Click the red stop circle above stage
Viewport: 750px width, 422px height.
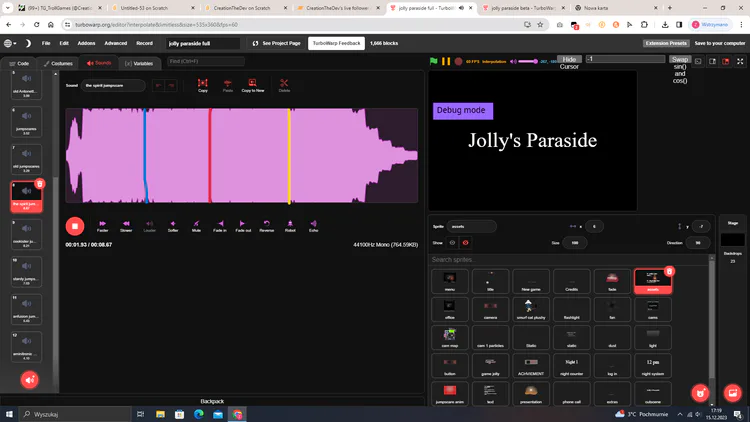(x=458, y=61)
